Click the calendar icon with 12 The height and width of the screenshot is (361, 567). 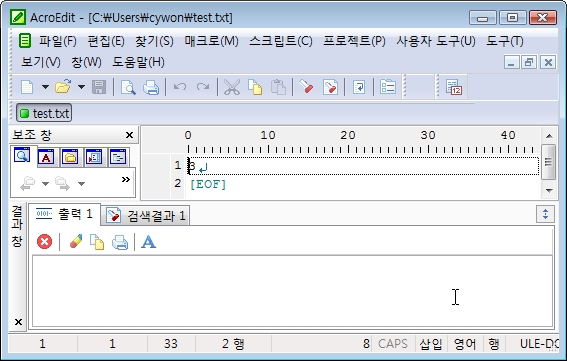pyautogui.click(x=454, y=87)
